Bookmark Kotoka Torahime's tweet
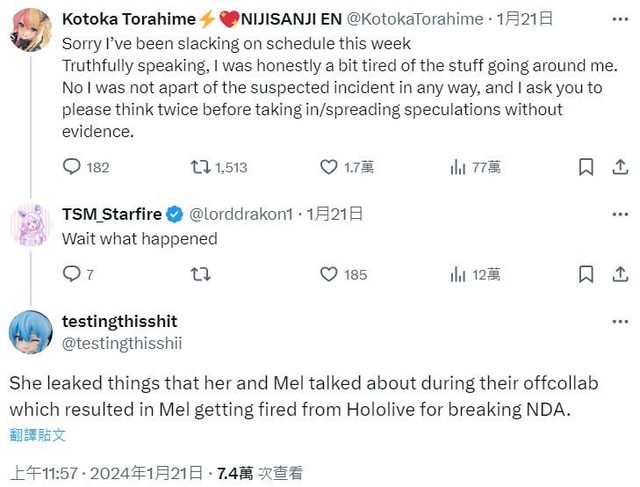Screen dimensions: 640x487 [586, 167]
